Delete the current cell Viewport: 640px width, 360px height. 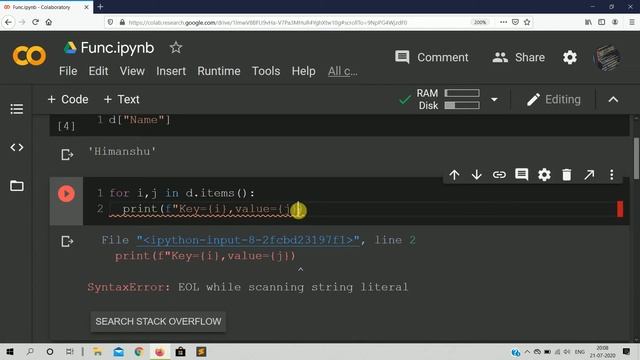567,175
